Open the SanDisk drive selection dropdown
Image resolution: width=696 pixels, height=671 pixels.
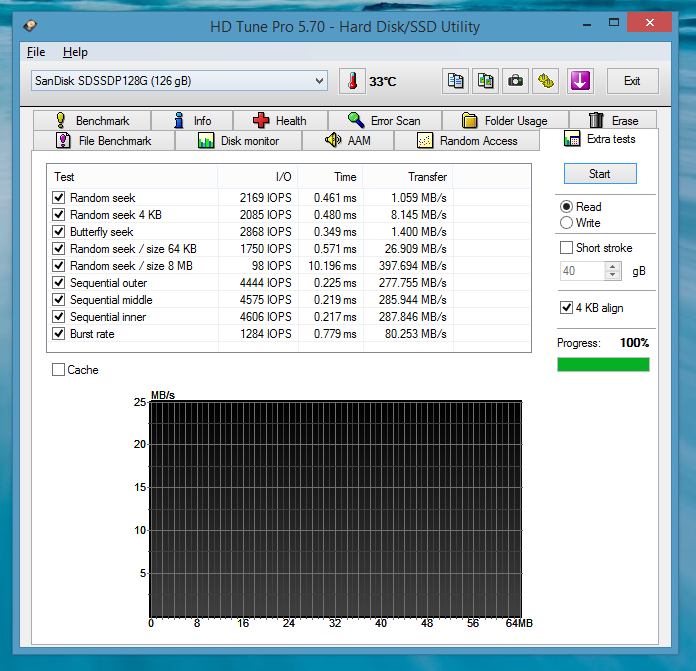179,81
